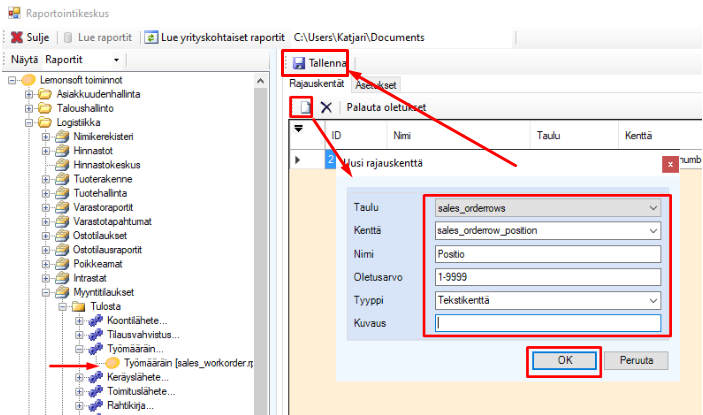Open the Kenttä dropdown list
This screenshot has width=703, height=415.
point(653,231)
